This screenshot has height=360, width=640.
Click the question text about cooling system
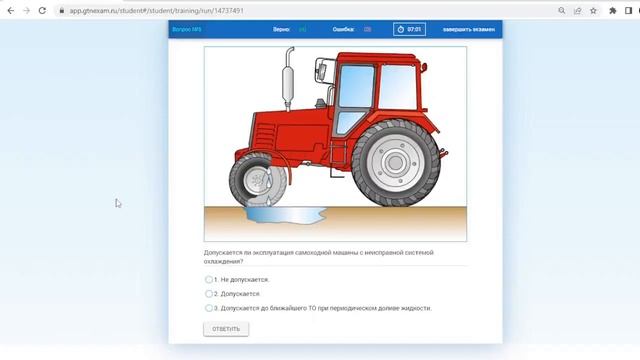click(318, 257)
